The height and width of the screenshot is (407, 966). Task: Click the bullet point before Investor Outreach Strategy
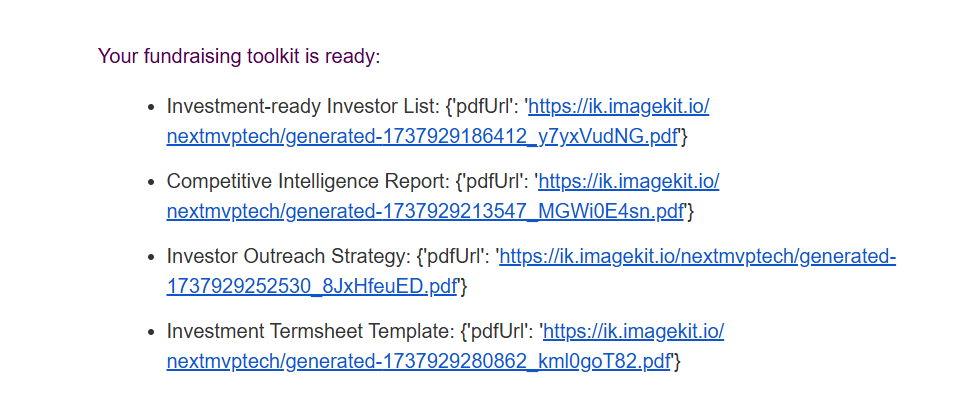pyautogui.click(x=152, y=258)
